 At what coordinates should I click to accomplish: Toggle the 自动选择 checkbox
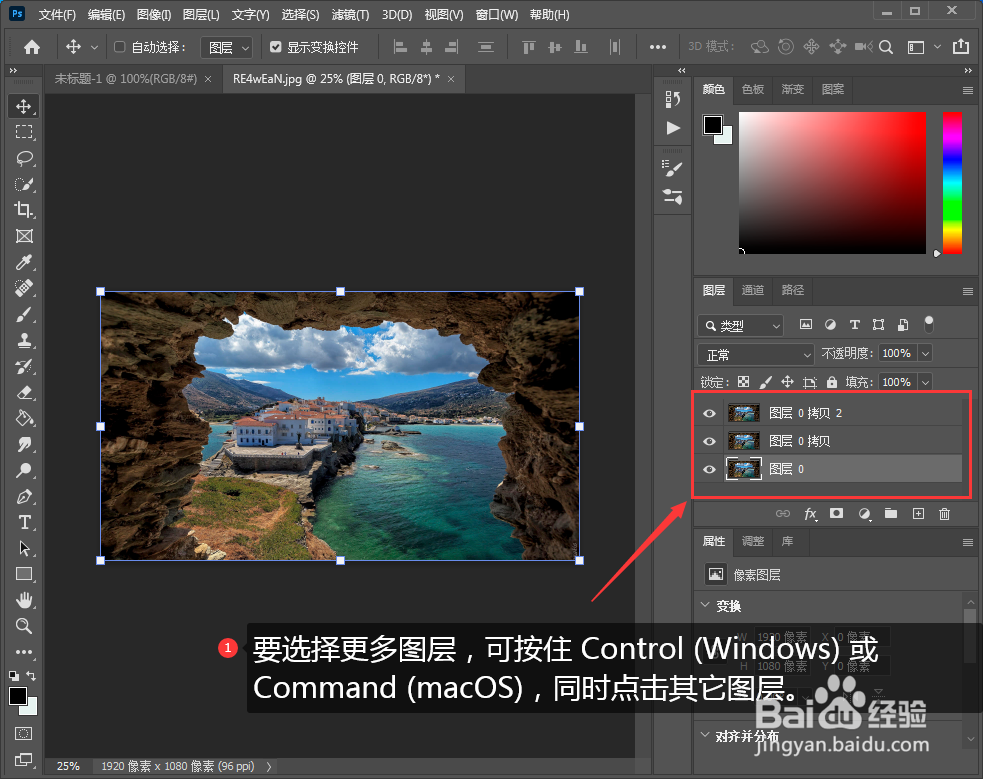click(x=120, y=47)
